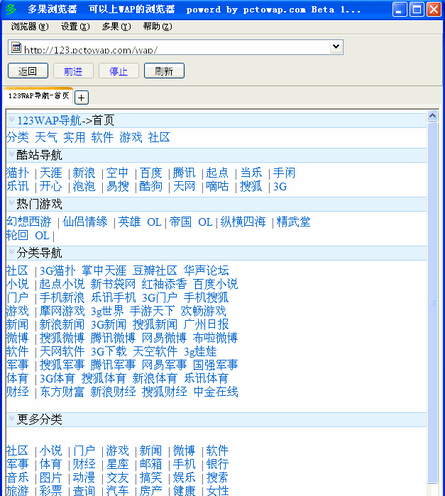Open the 天气 link
This screenshot has width=445, height=496.
pos(46,137)
